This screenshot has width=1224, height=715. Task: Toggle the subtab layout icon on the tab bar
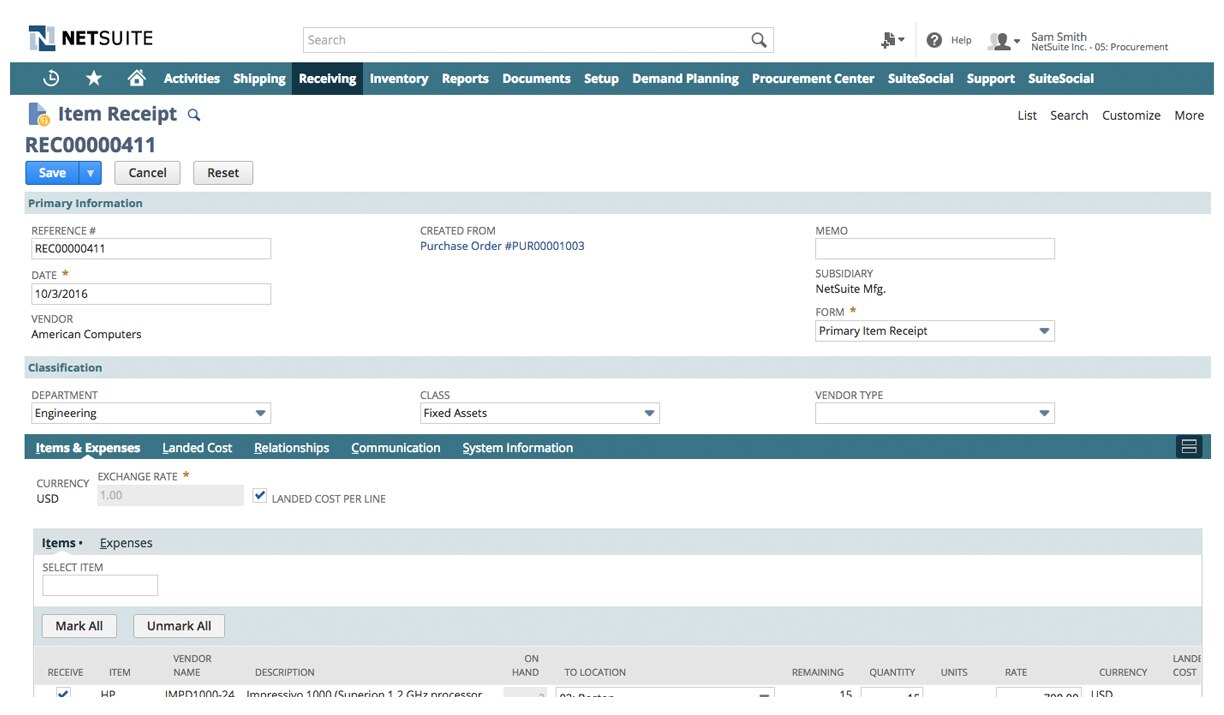[x=1189, y=447]
